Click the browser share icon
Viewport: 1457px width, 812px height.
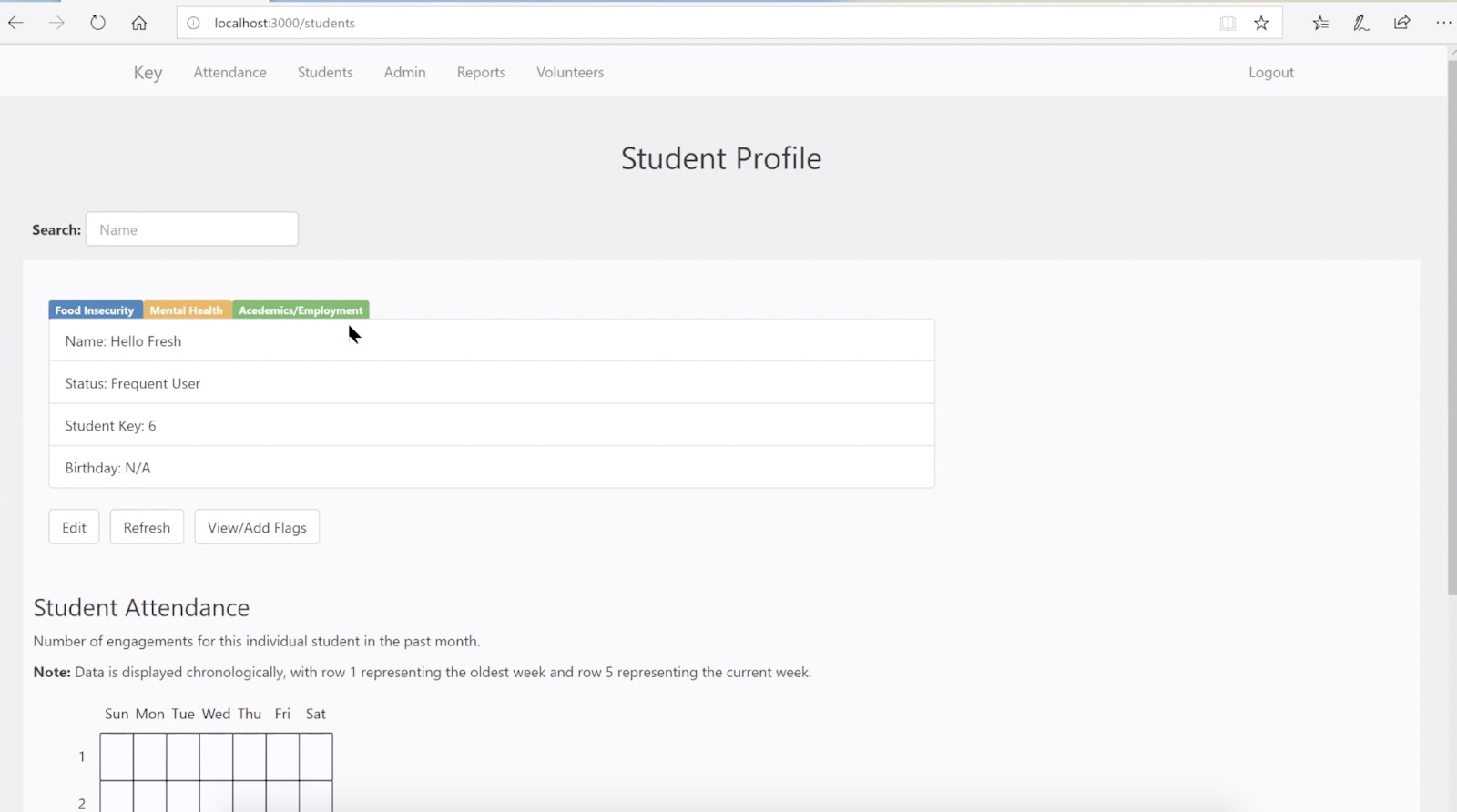1402,23
